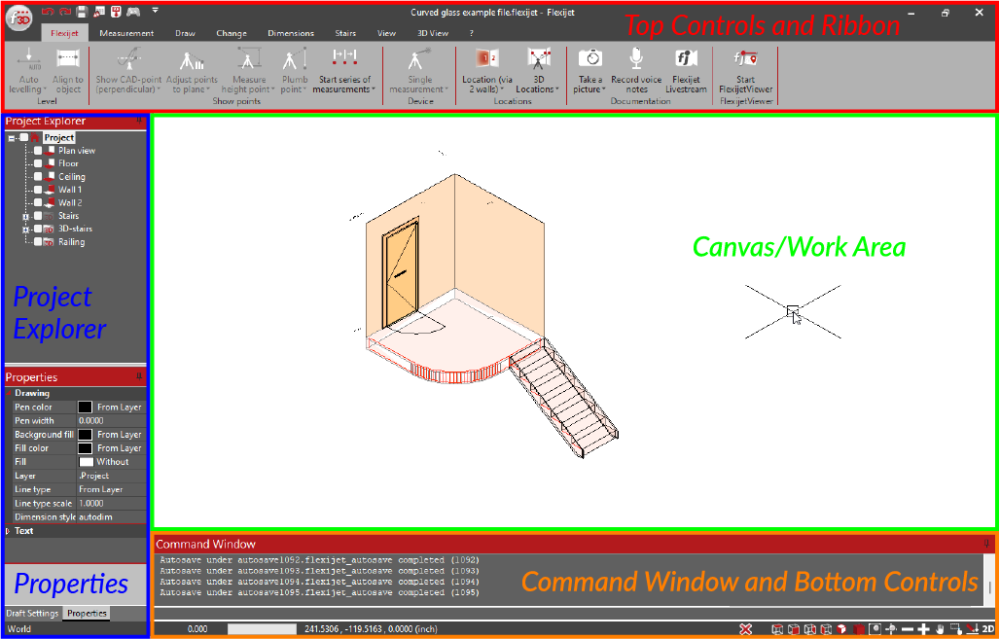
Task: Switch to the Change ribbon tab
Action: tap(232, 33)
